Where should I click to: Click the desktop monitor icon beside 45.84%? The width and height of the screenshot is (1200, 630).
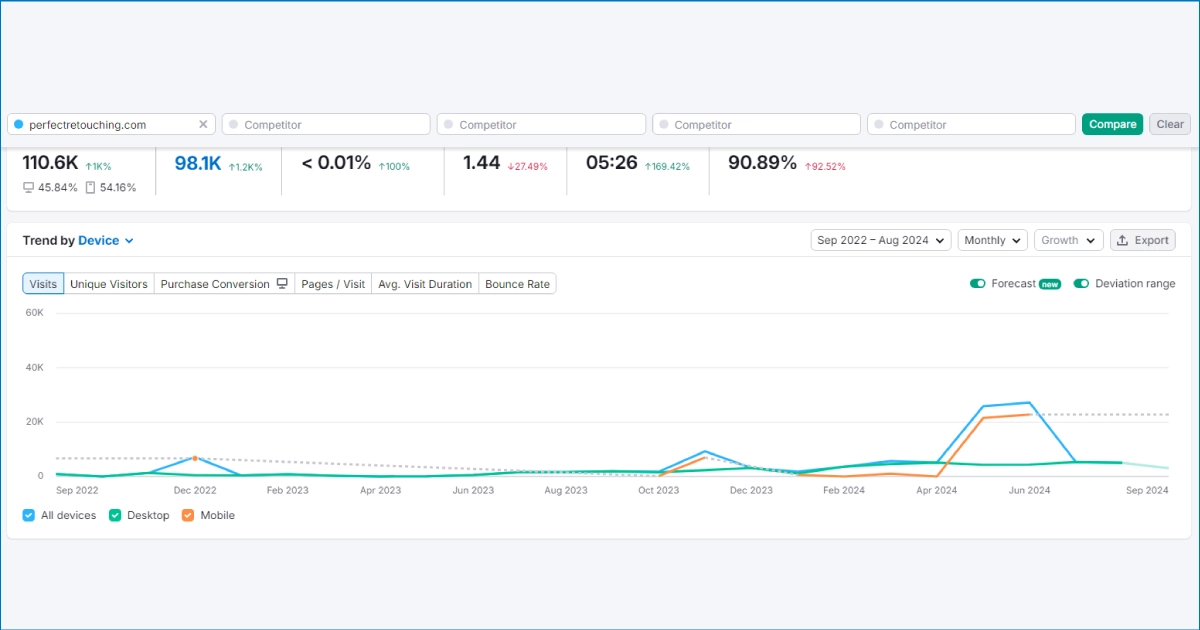point(29,188)
